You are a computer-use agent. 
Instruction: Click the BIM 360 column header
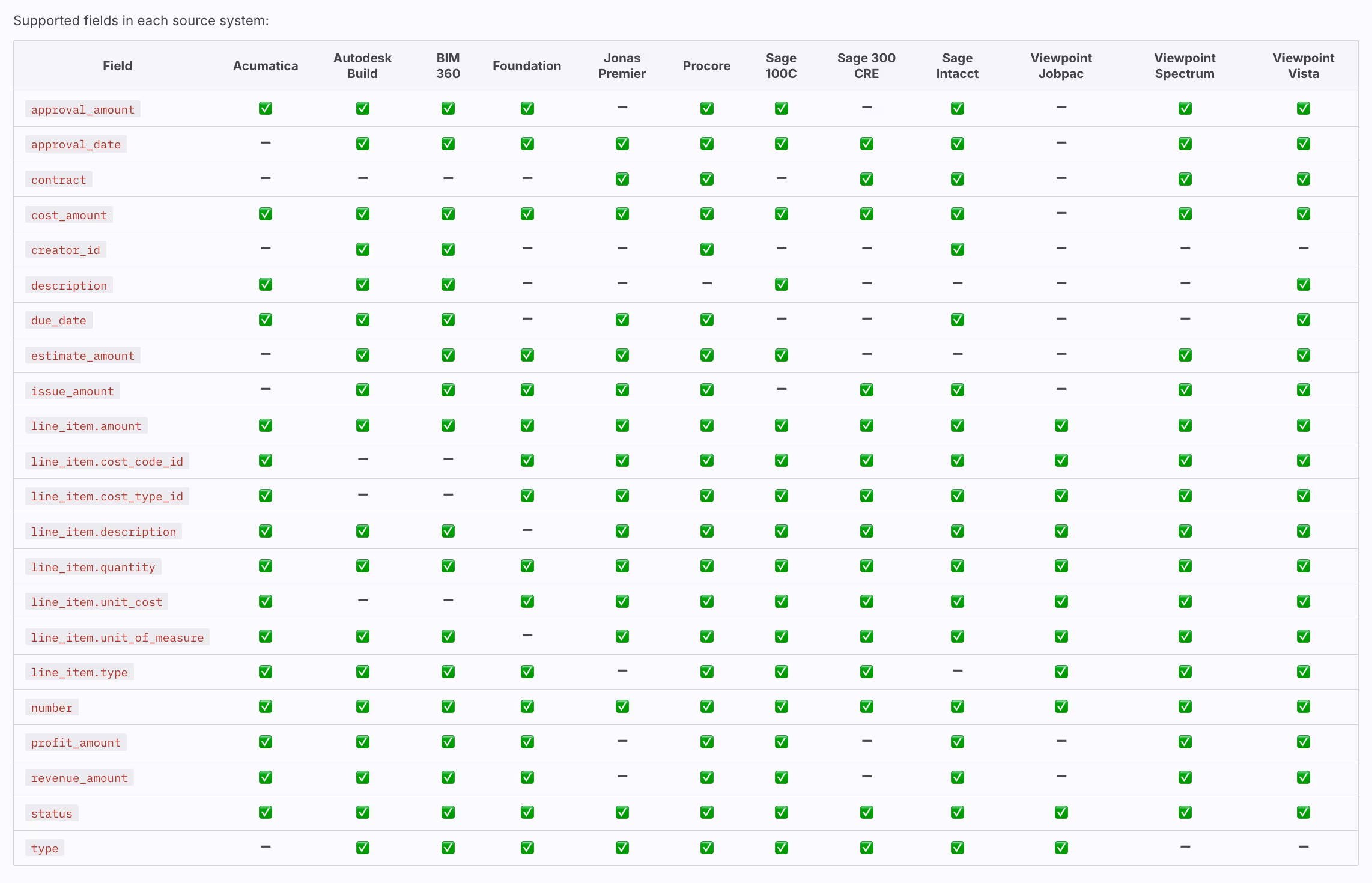(x=448, y=66)
